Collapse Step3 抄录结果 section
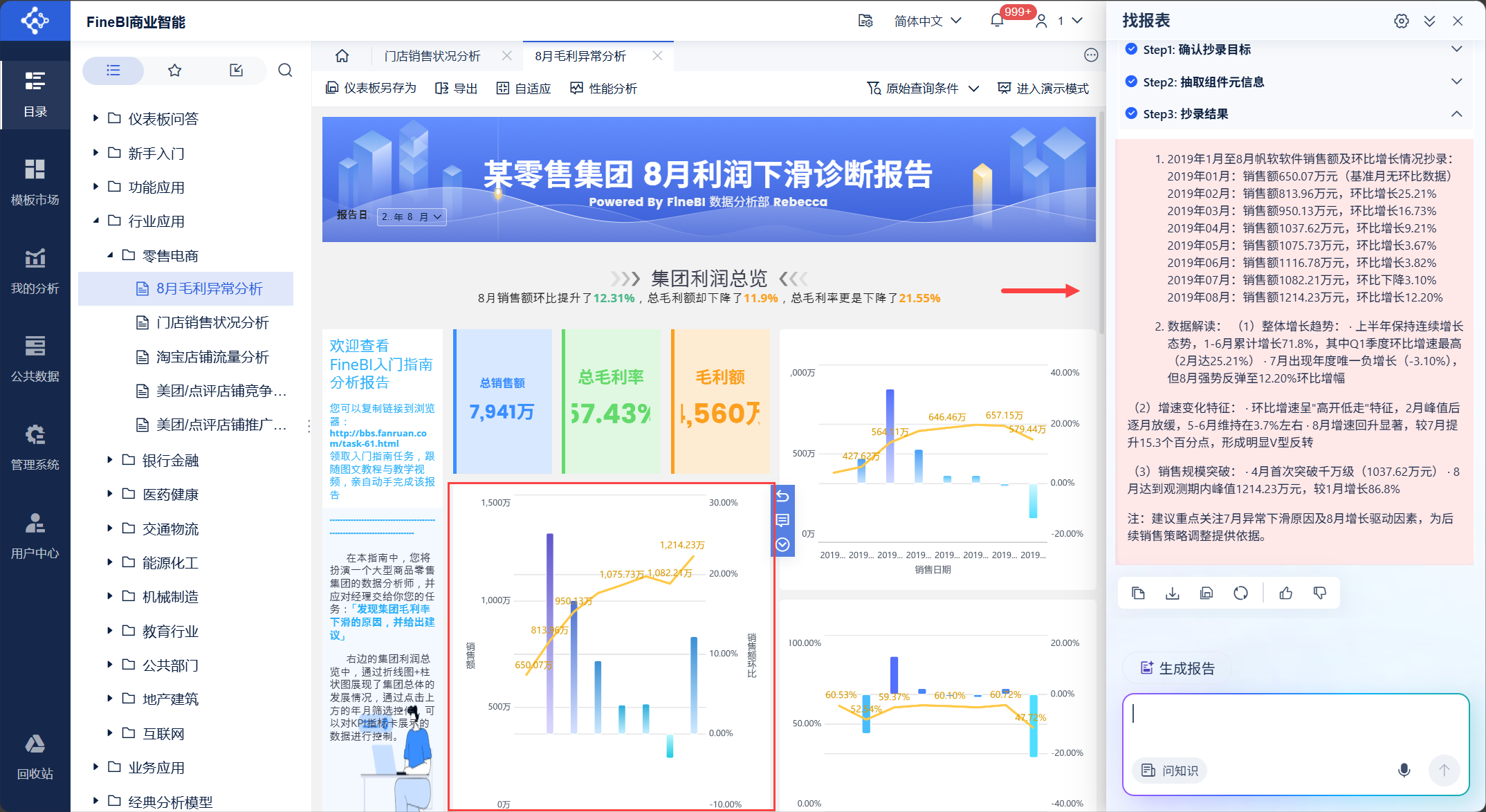The image size is (1486, 812). (x=1456, y=114)
